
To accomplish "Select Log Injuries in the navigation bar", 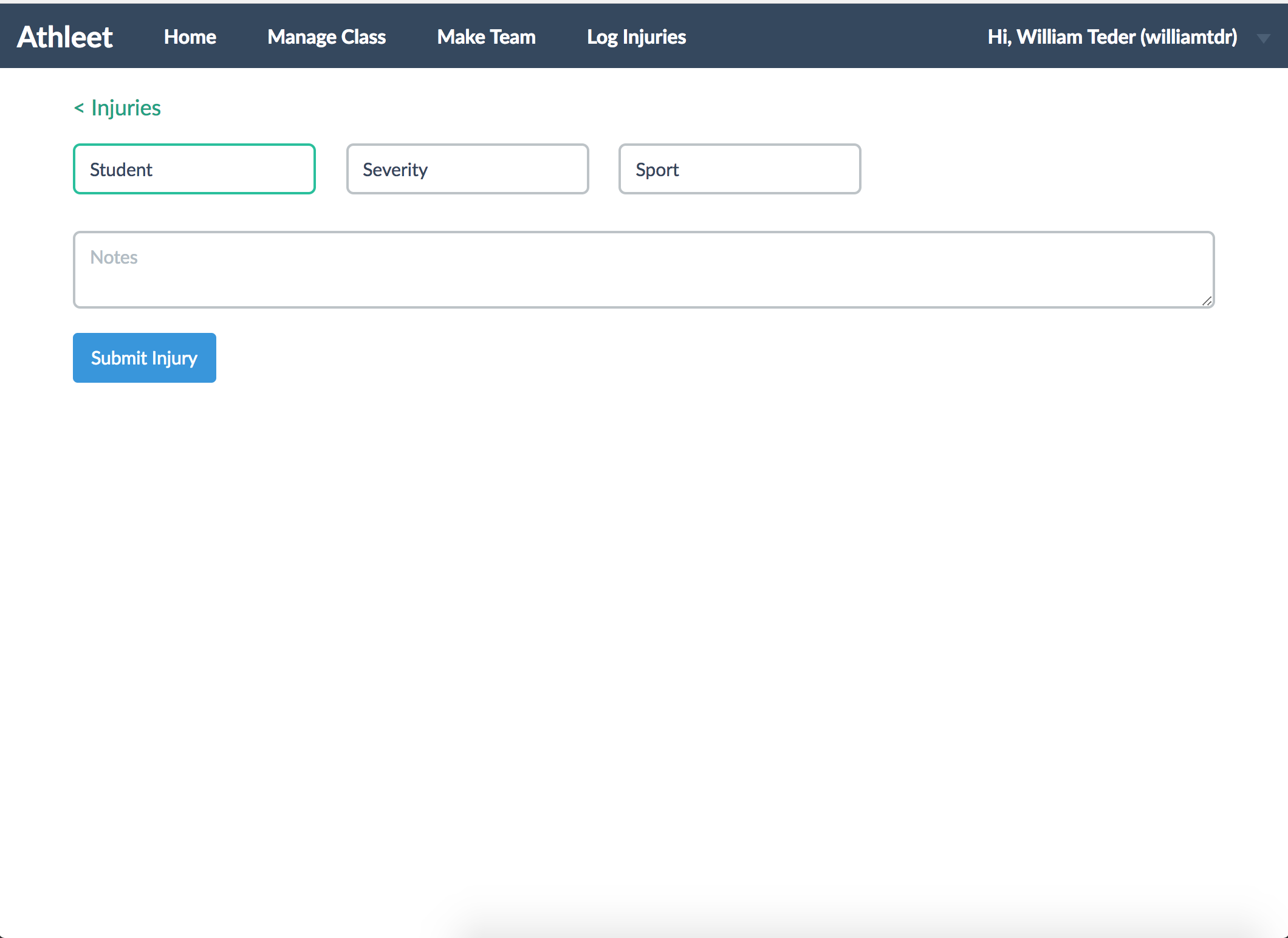I will 636,37.
